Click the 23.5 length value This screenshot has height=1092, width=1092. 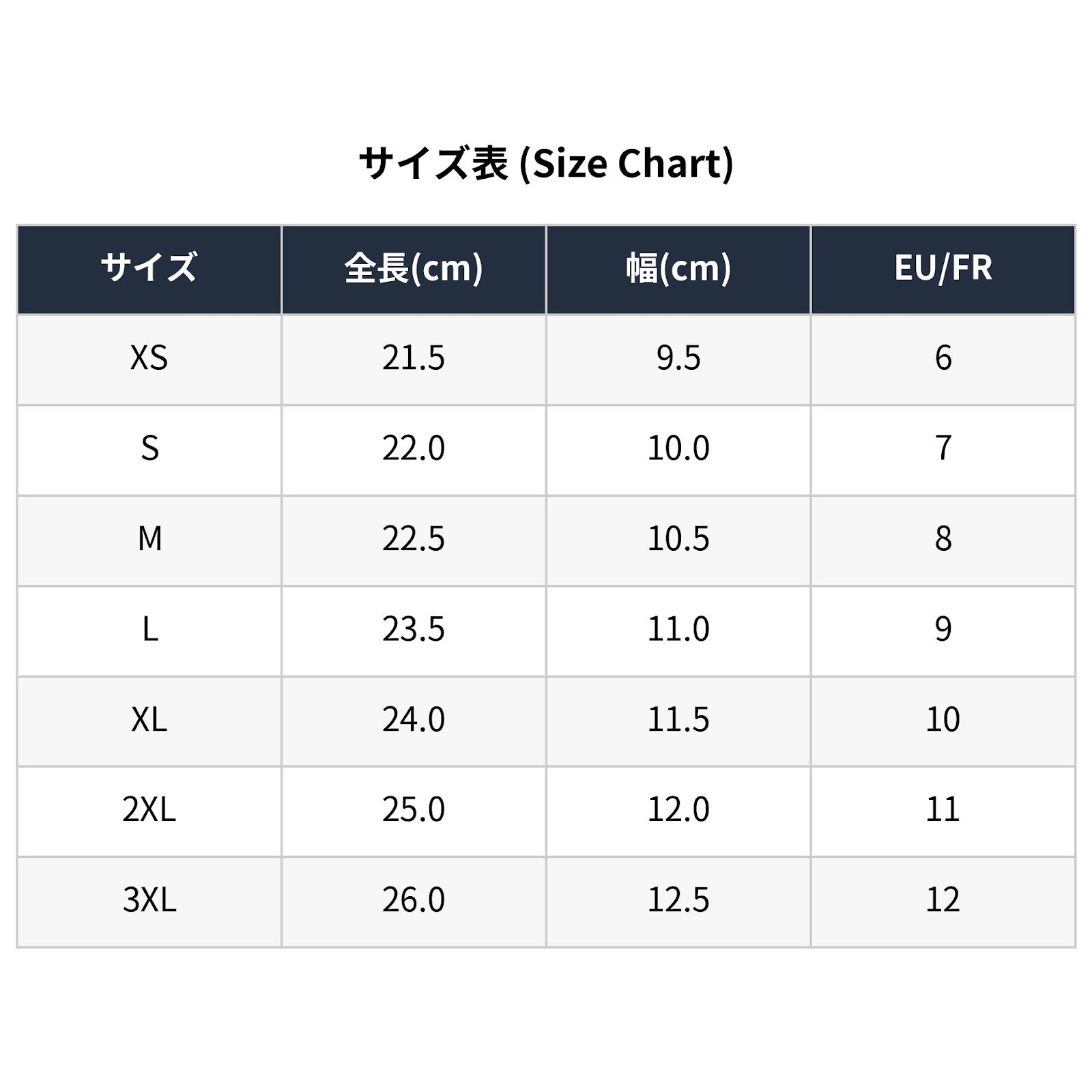coord(414,629)
